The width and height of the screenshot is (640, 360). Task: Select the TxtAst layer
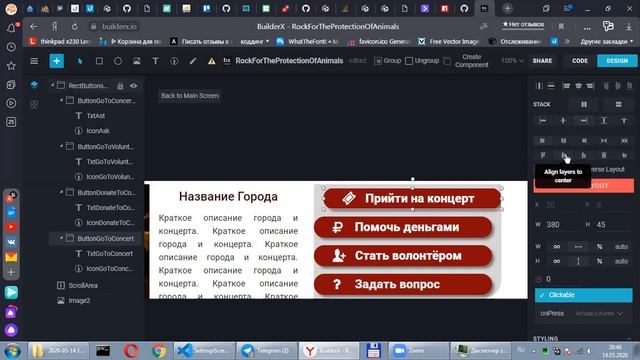(96, 116)
